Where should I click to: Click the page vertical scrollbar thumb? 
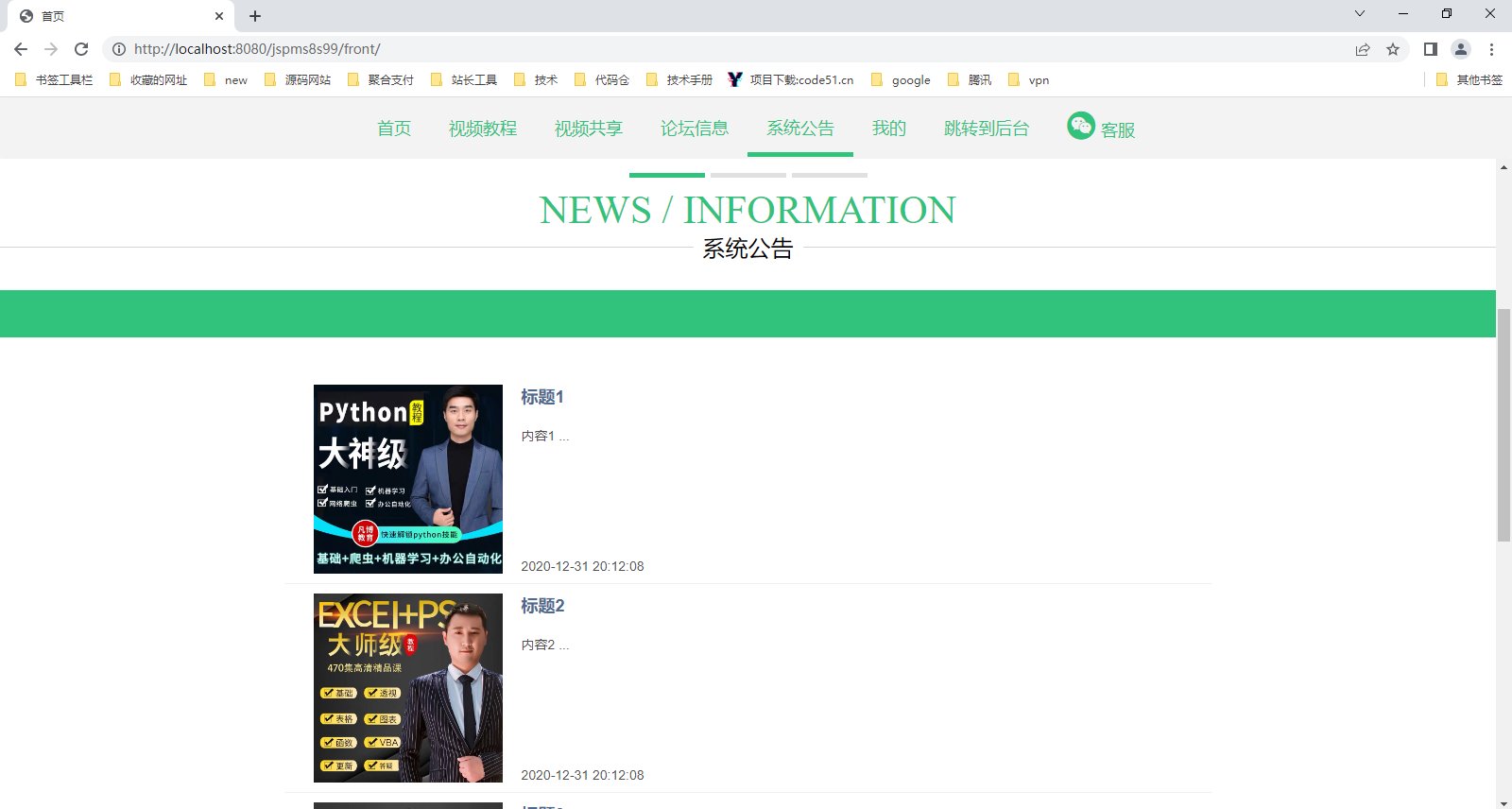coord(1503,424)
